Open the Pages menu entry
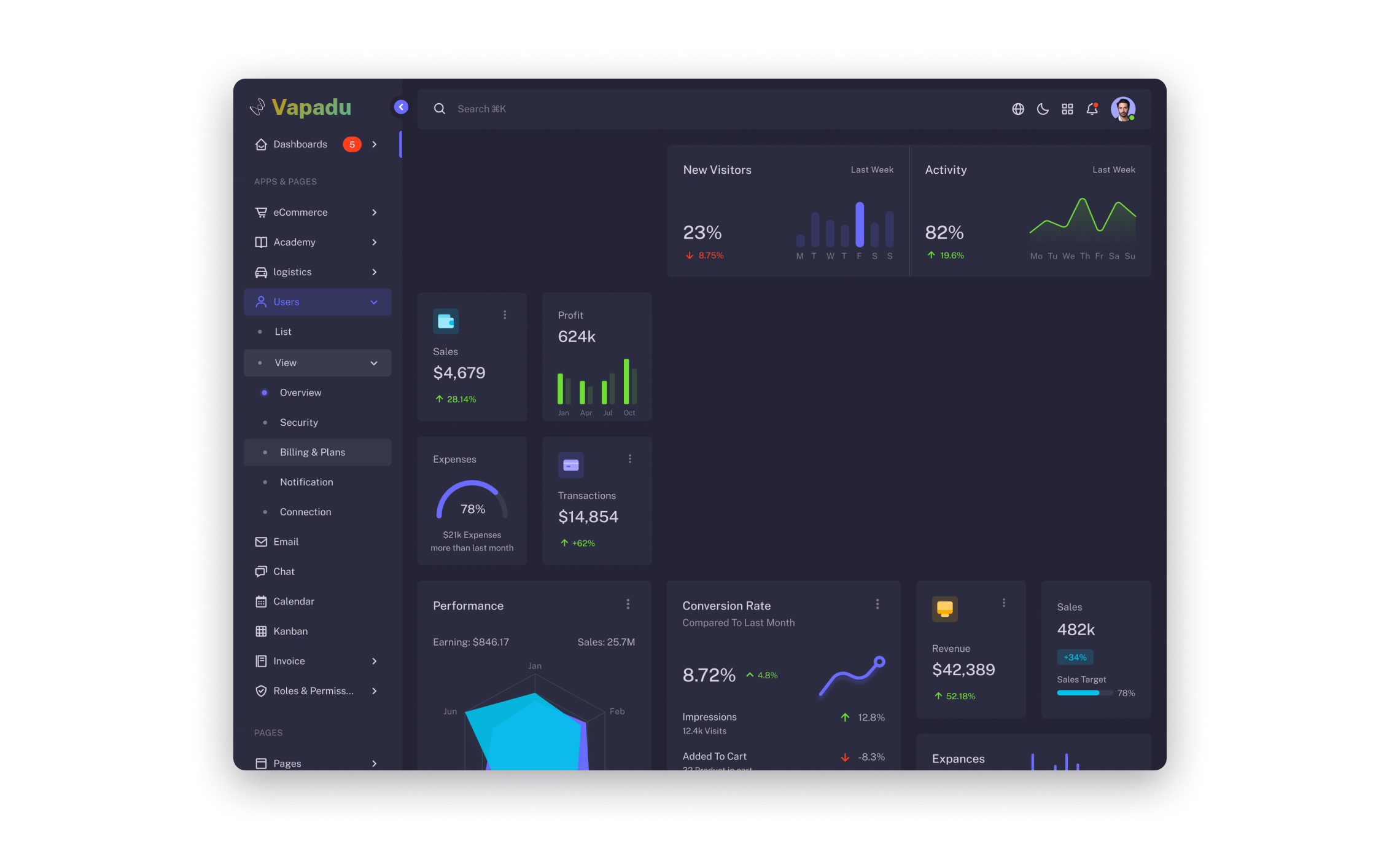 point(287,763)
